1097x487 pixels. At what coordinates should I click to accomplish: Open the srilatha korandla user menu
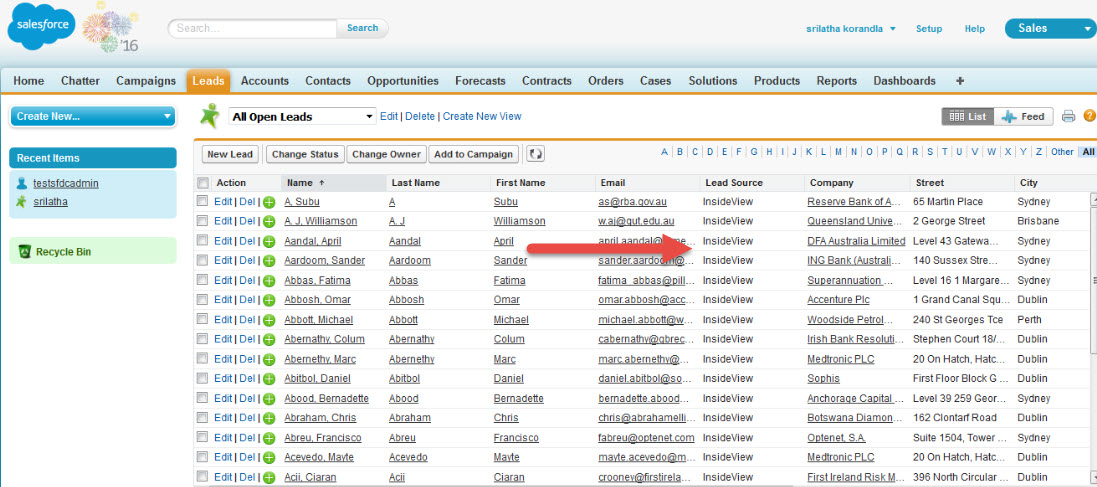coord(851,29)
